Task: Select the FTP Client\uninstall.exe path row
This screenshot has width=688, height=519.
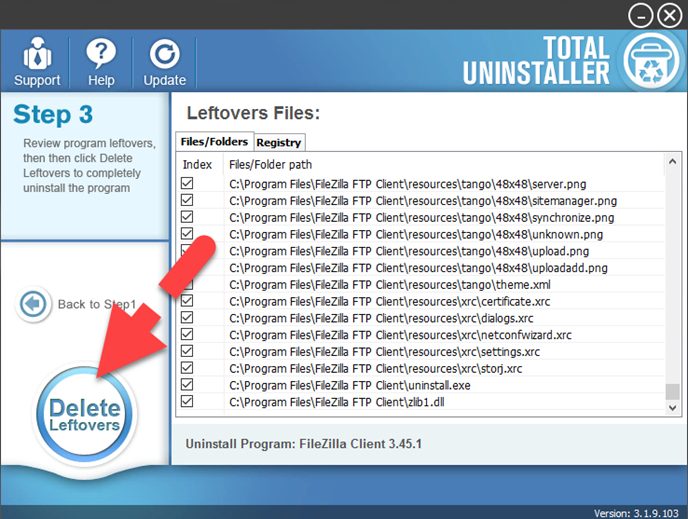Action: tap(350, 385)
